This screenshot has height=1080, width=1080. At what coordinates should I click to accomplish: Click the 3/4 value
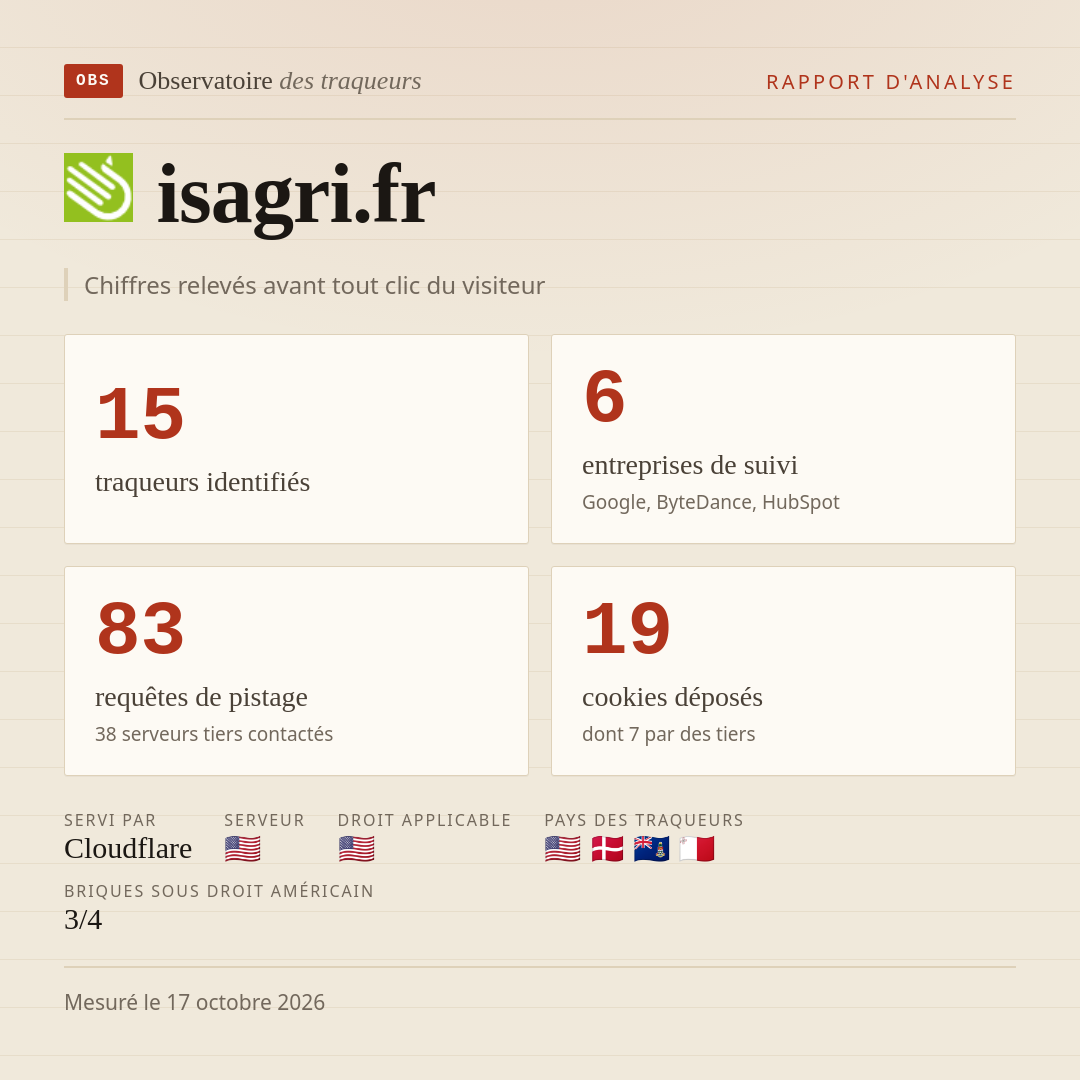tap(83, 920)
